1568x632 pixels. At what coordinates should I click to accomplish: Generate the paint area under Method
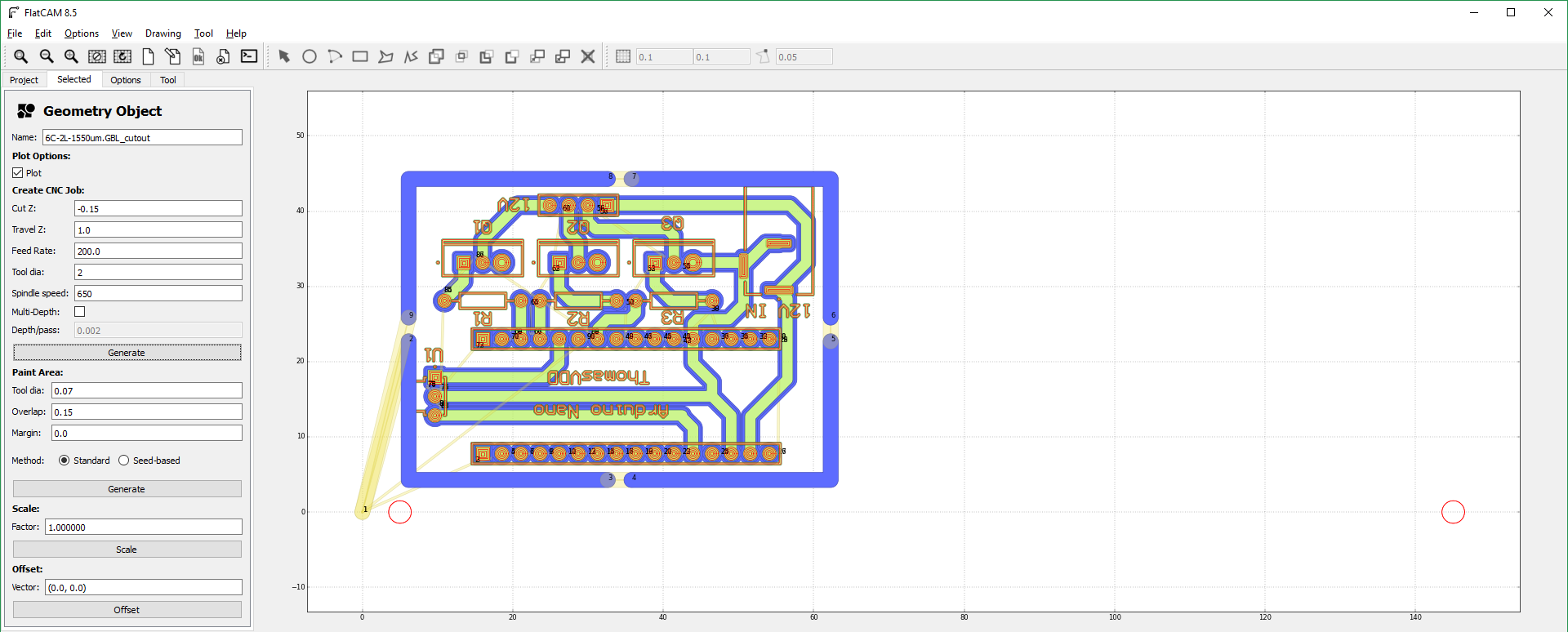127,489
